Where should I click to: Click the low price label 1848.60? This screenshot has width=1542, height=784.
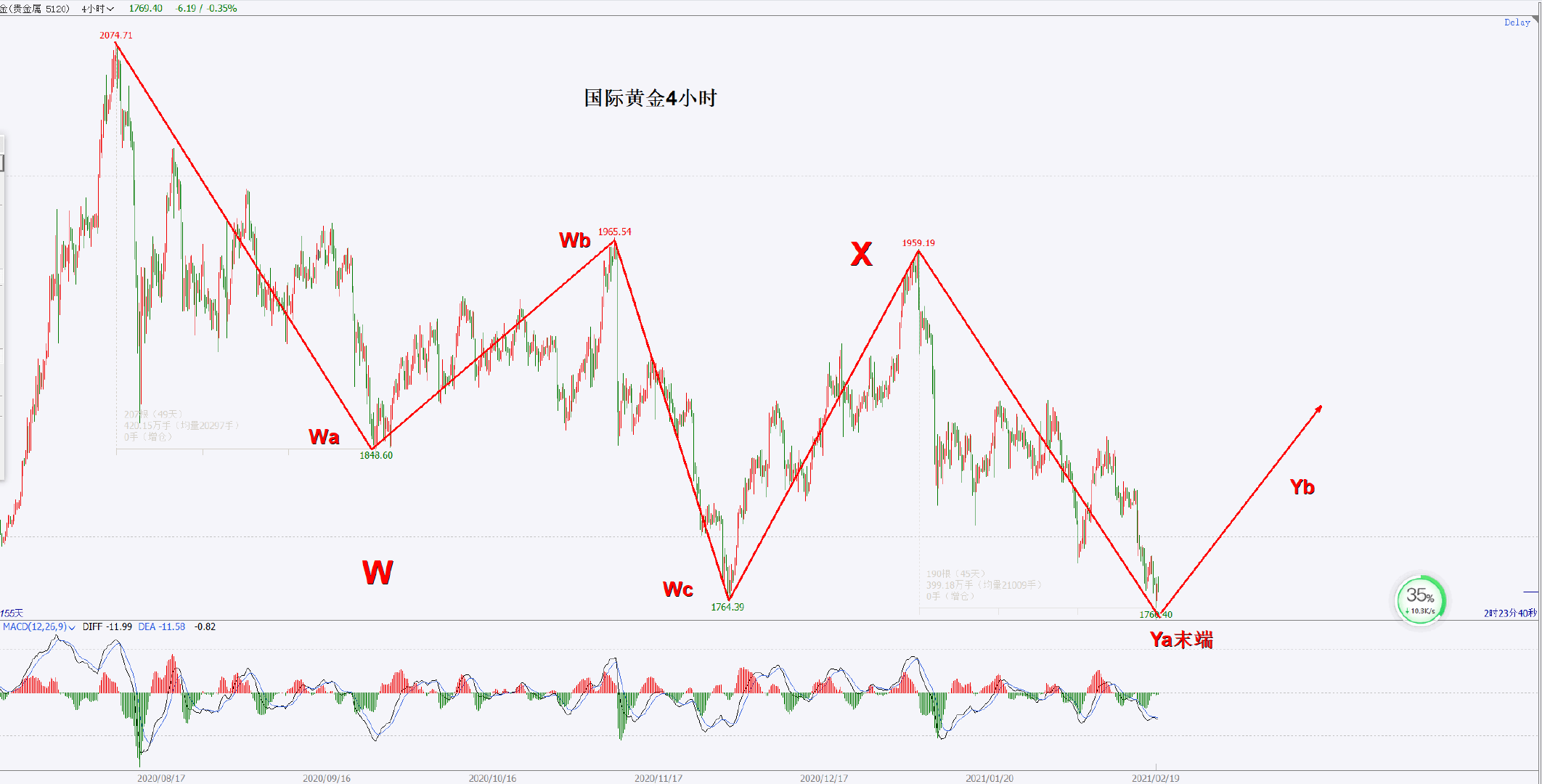pyautogui.click(x=376, y=455)
